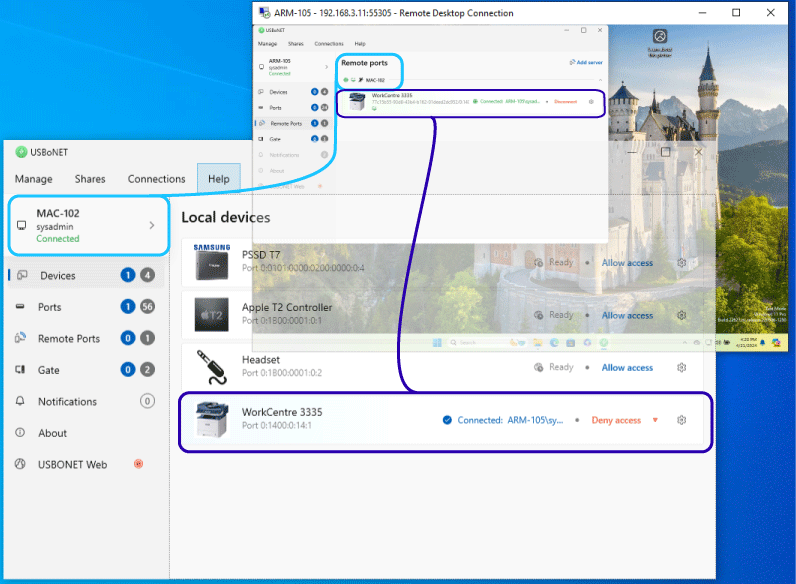Open the Start button on the remote taskbar
Image resolution: width=796 pixels, height=584 pixels.
coord(437,343)
